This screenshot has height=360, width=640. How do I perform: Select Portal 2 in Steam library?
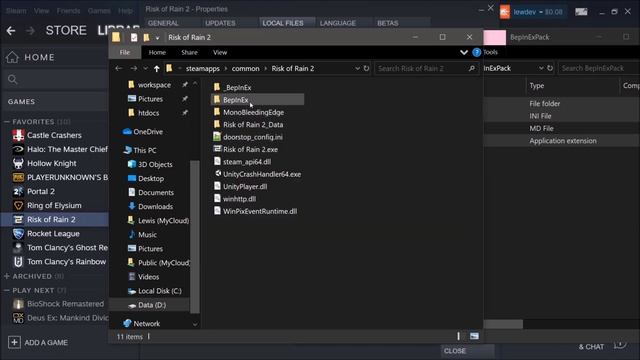(41, 191)
